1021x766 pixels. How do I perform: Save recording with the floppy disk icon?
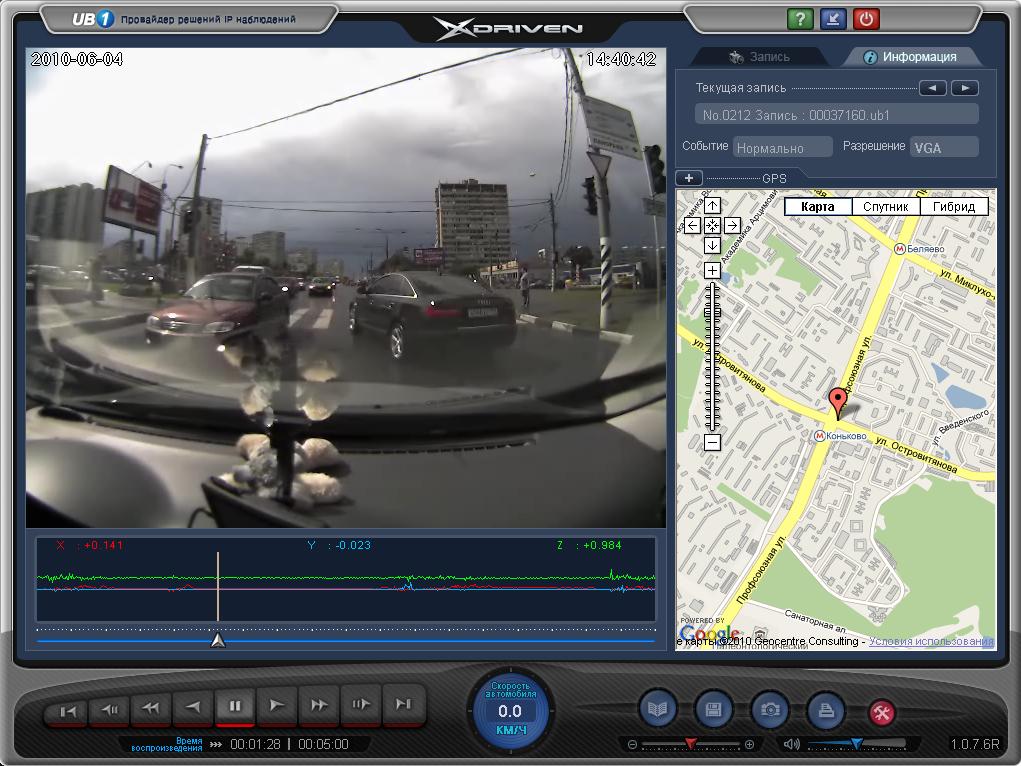coord(714,709)
